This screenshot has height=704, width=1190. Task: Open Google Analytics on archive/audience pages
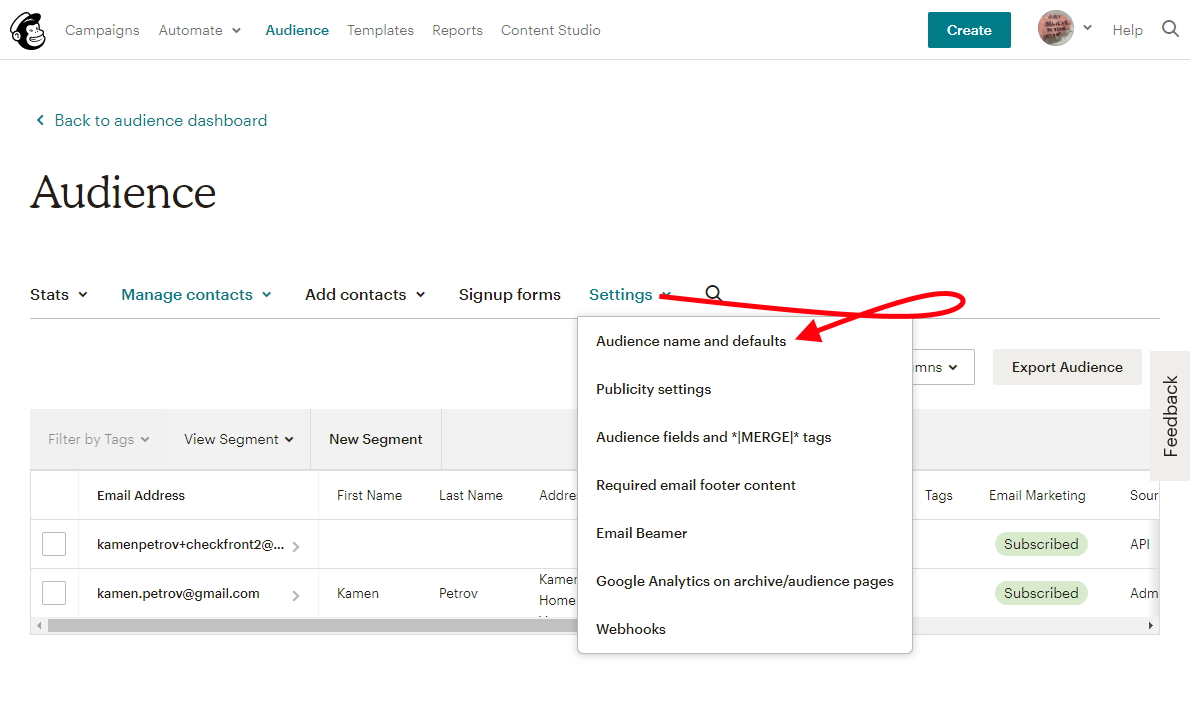click(745, 581)
